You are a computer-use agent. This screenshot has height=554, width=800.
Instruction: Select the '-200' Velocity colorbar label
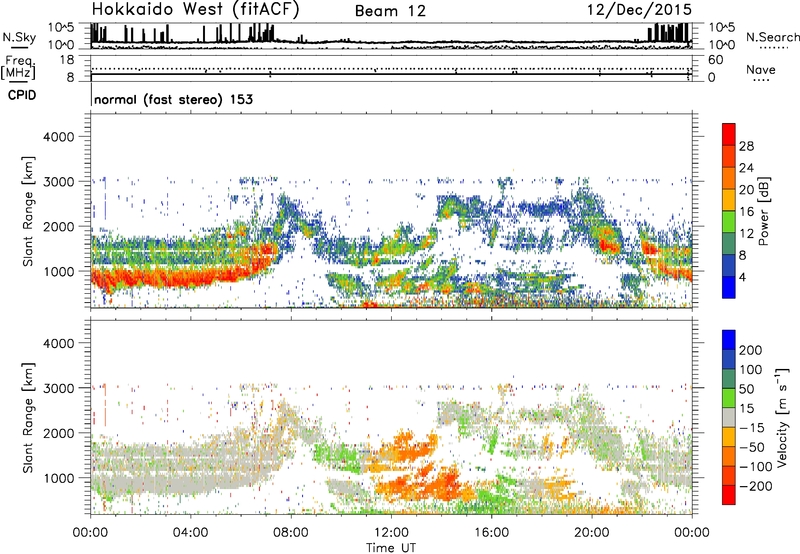tap(756, 486)
